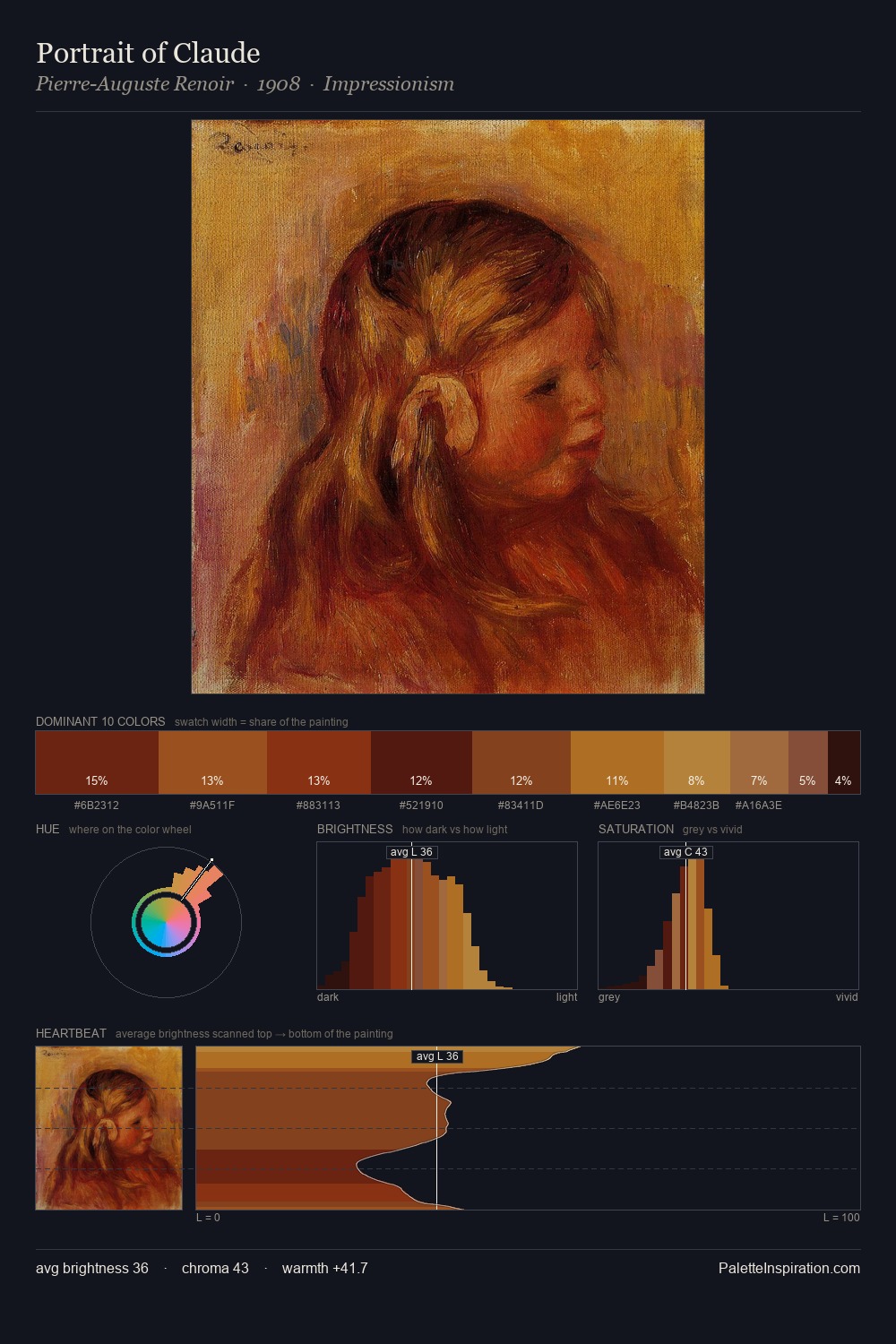This screenshot has height=1344, width=896.
Task: Click the heartbeat brightness scan chart
Action: click(528, 1128)
